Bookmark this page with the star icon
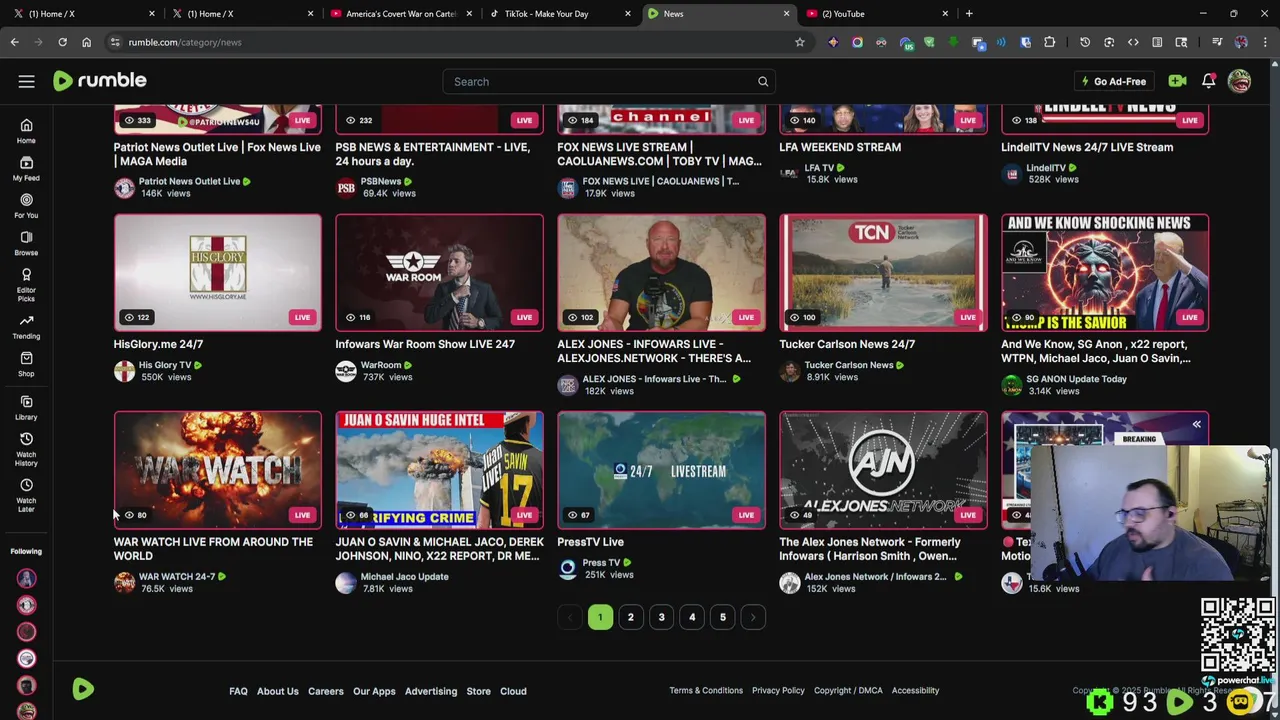 click(799, 42)
